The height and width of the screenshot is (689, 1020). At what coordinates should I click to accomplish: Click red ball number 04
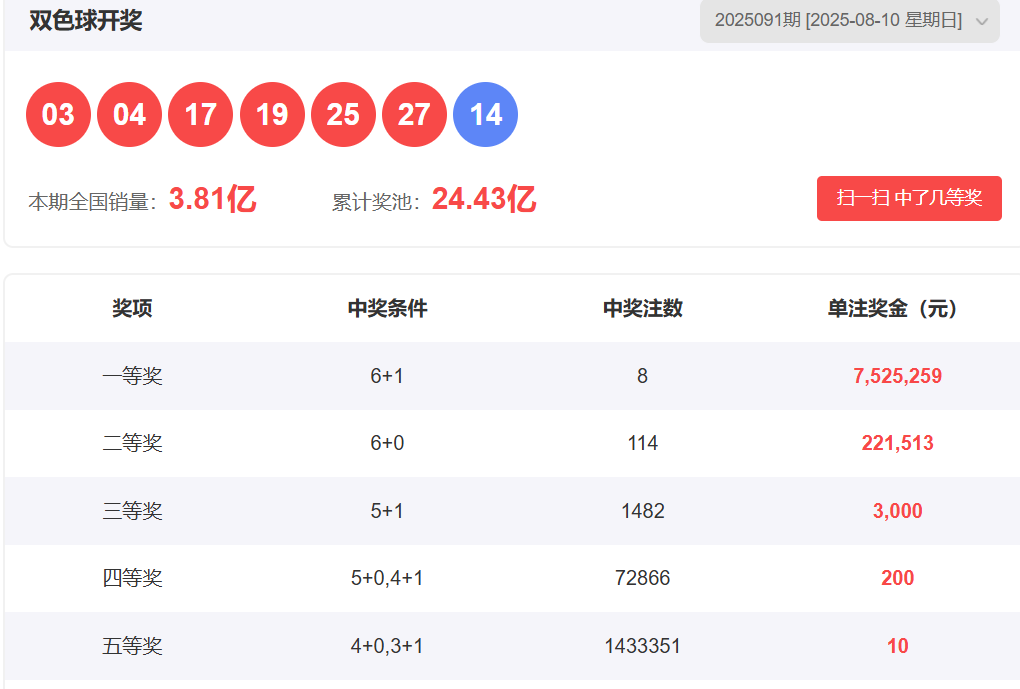129,115
